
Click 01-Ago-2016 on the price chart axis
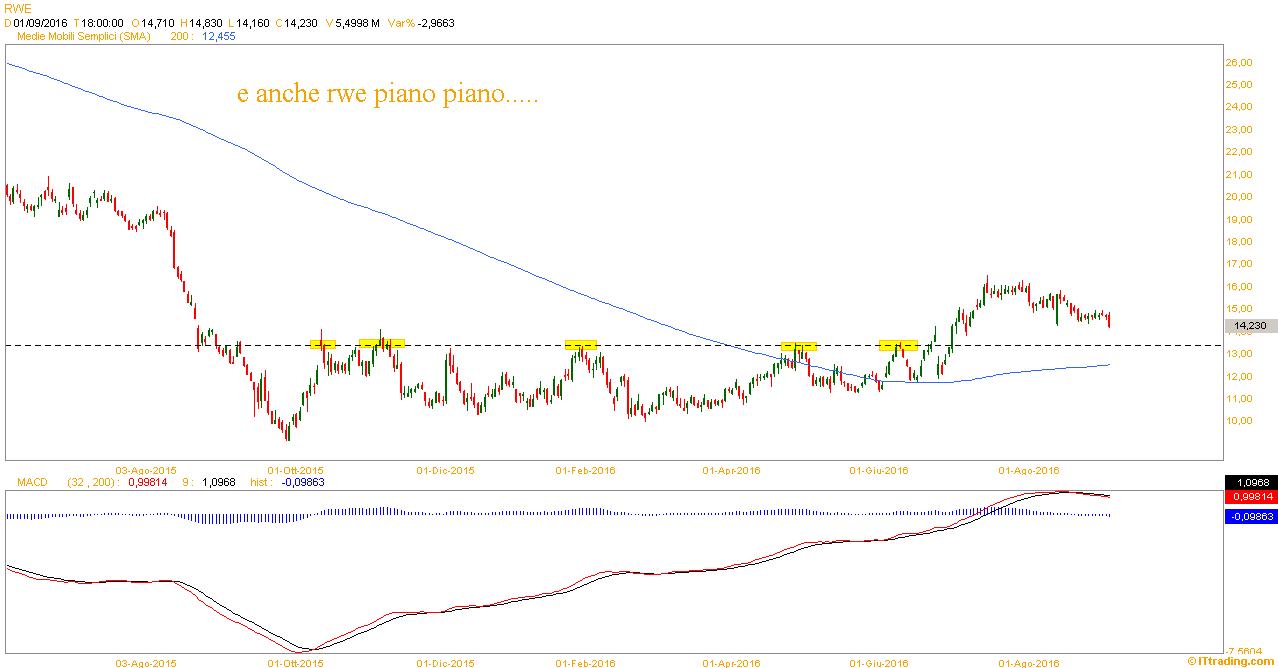tap(1029, 469)
